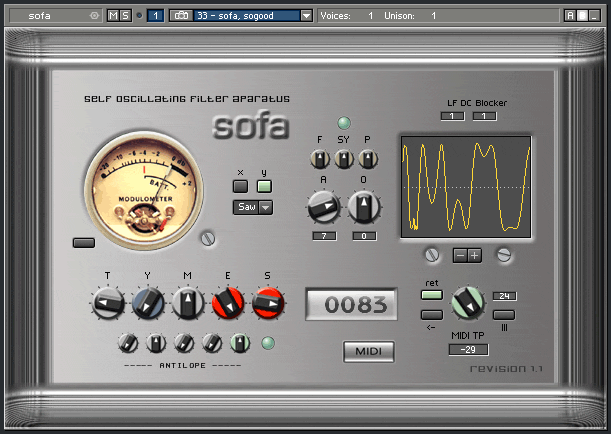This screenshot has width=611, height=434.
Task: Minimize the instrument with underscore button
Action: coord(594,16)
